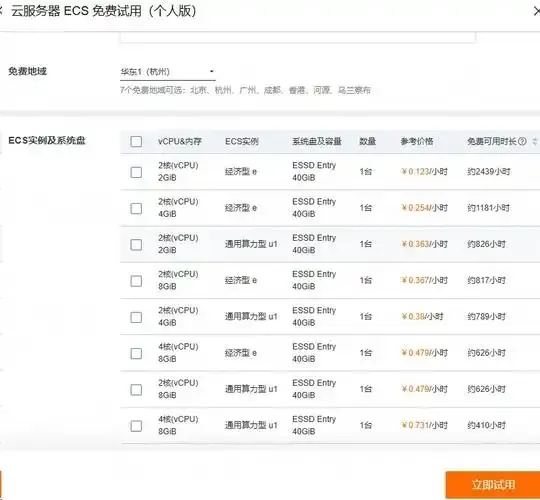This screenshot has height=500, width=540.
Task: Click the 立即试用 button
Action: pos(493,485)
